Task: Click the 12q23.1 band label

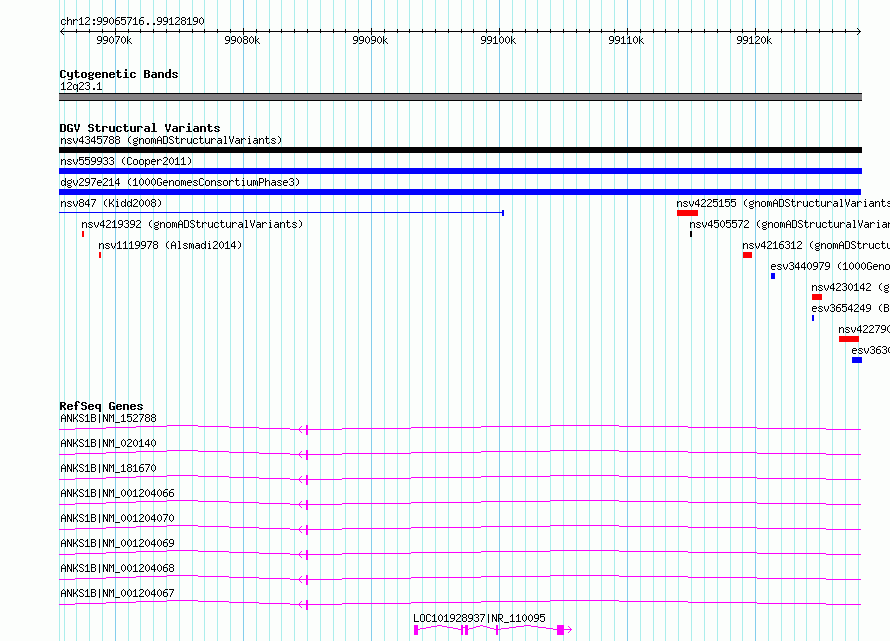Action: click(x=81, y=86)
